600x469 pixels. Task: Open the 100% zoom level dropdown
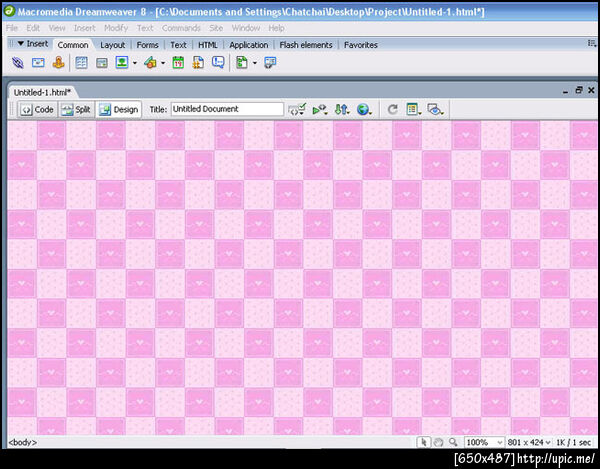(x=484, y=443)
